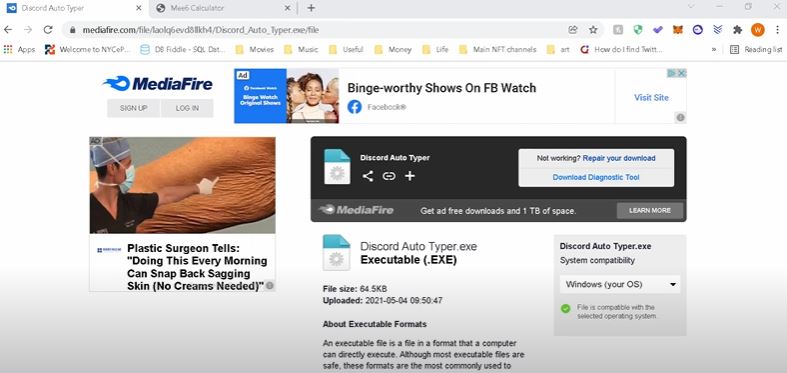Click the info icon on skin ad

click(270, 285)
